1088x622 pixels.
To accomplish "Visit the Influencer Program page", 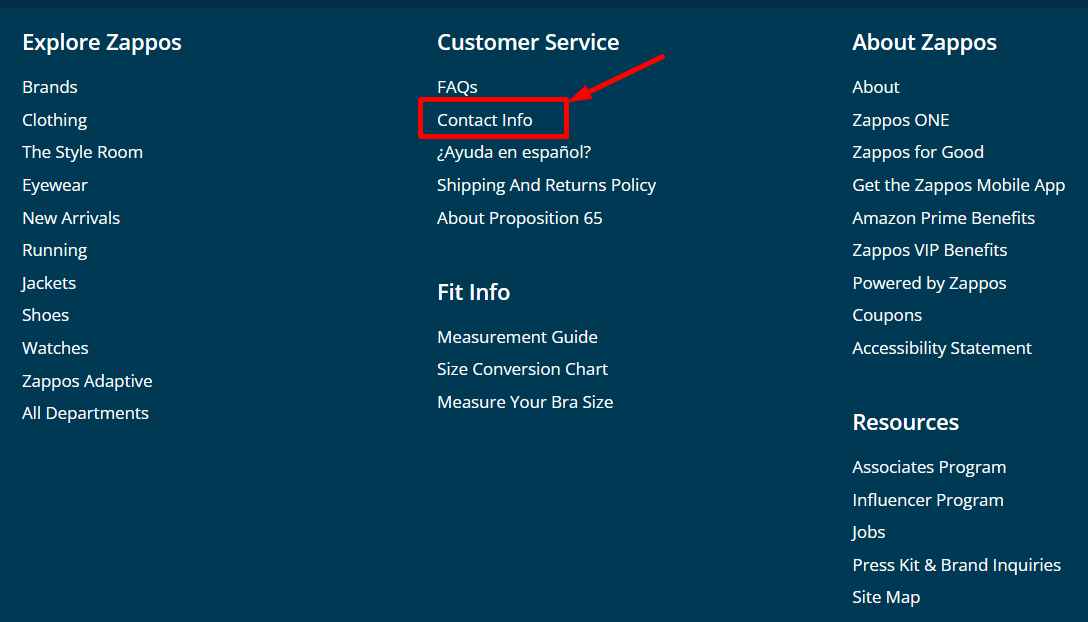I will click(x=927, y=500).
